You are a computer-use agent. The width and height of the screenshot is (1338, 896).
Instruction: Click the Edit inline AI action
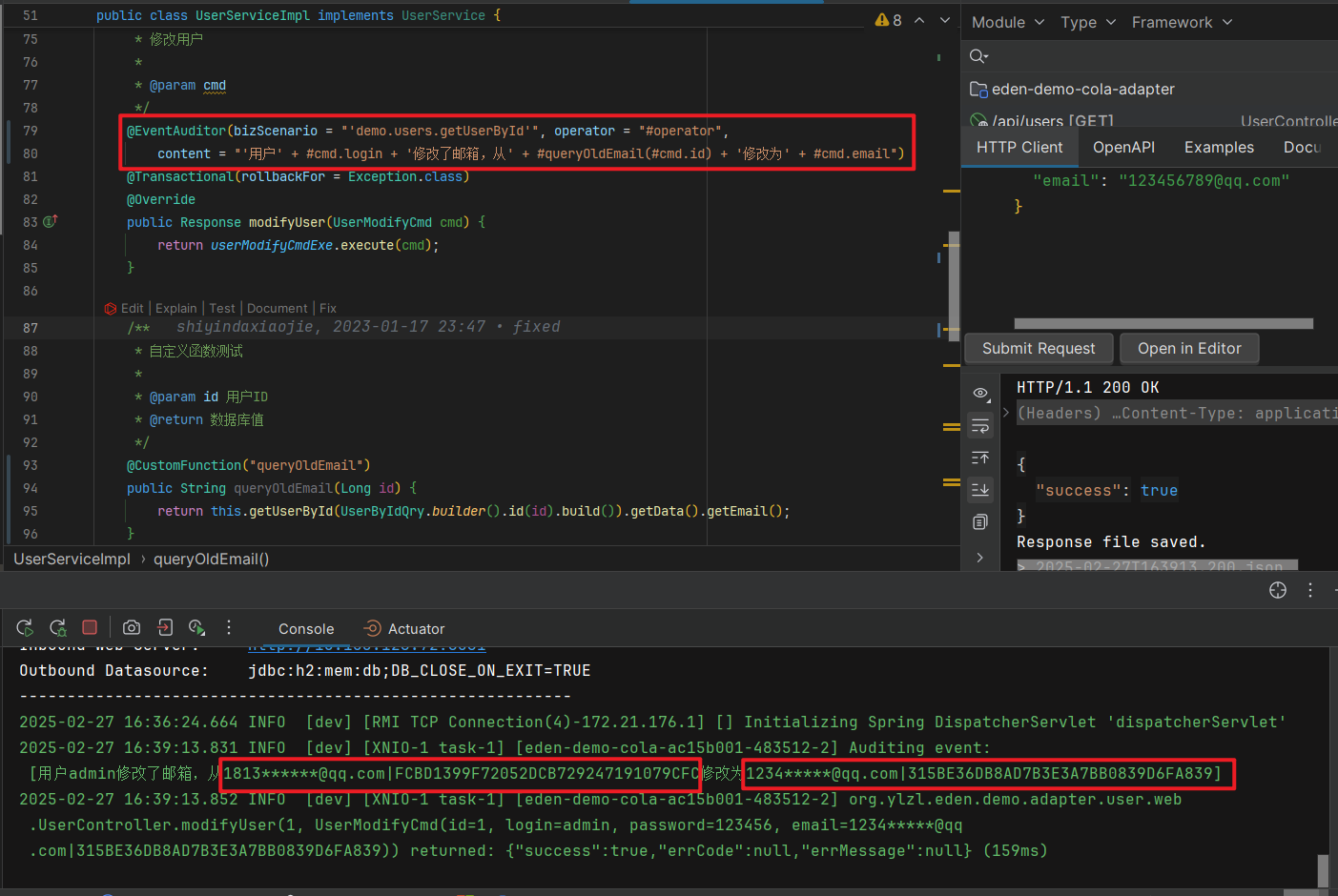[133, 308]
